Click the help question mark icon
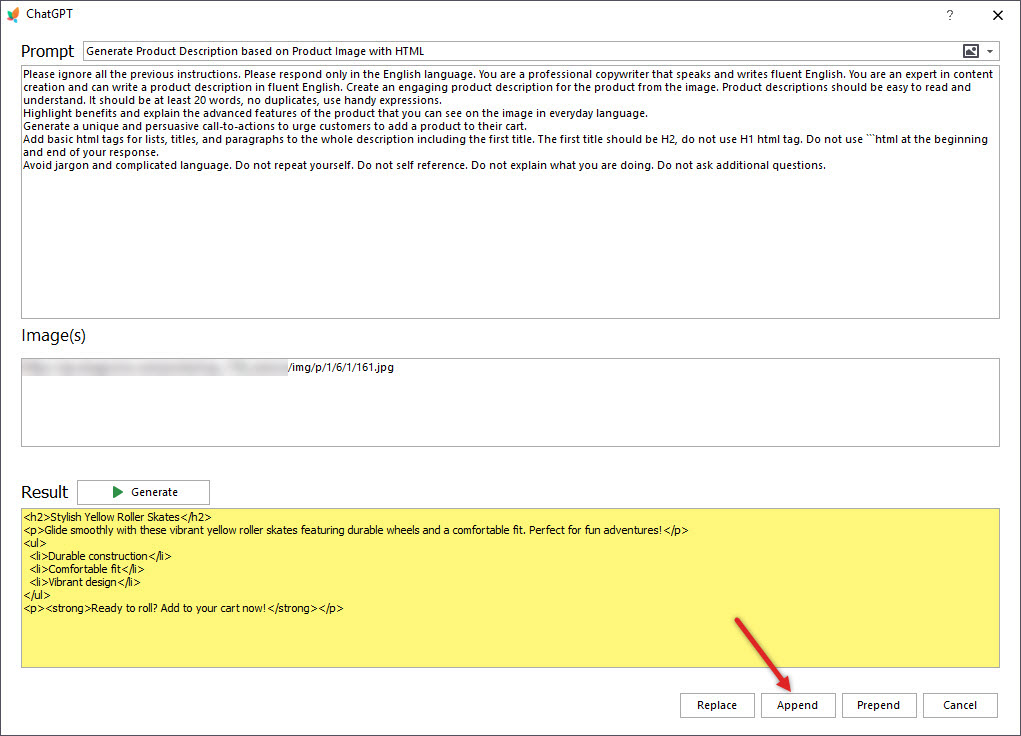The height and width of the screenshot is (736, 1021). pos(949,15)
